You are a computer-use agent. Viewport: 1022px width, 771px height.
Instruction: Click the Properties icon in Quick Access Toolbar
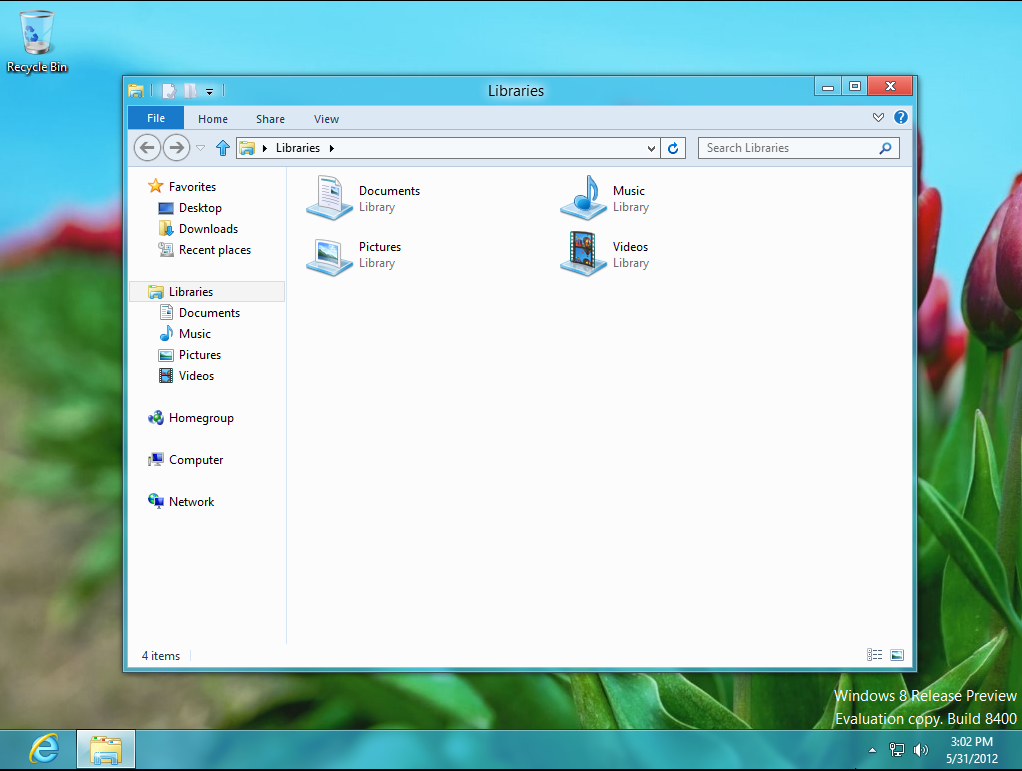(x=167, y=90)
